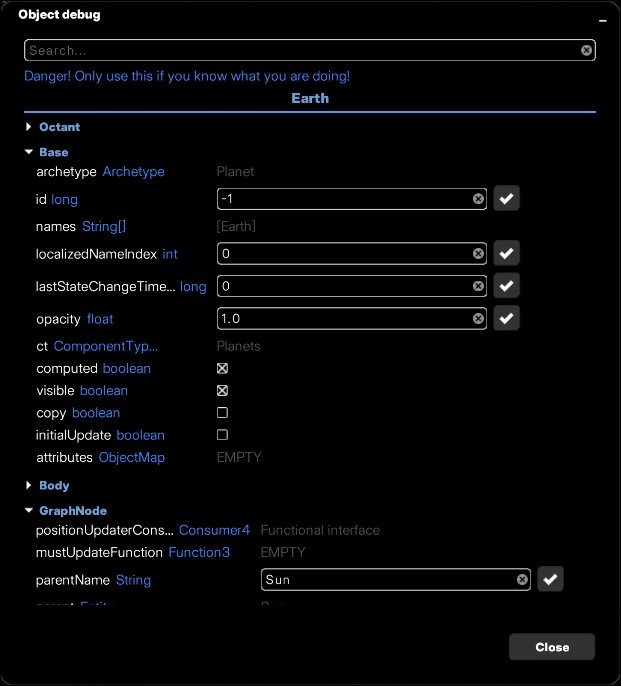The image size is (621, 686).
Task: Check the initialUpdate boolean checkbox
Action: click(222, 435)
